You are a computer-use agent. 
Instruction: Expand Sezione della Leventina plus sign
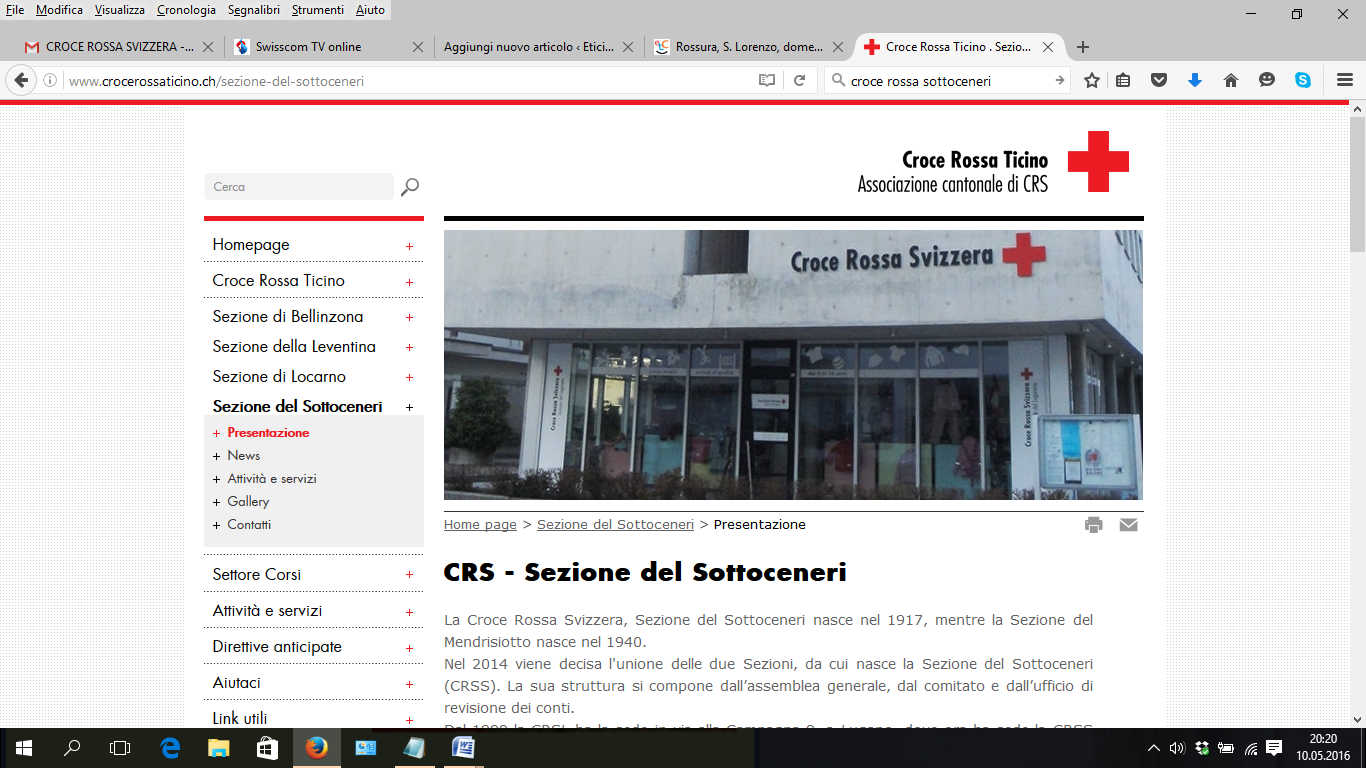click(409, 347)
